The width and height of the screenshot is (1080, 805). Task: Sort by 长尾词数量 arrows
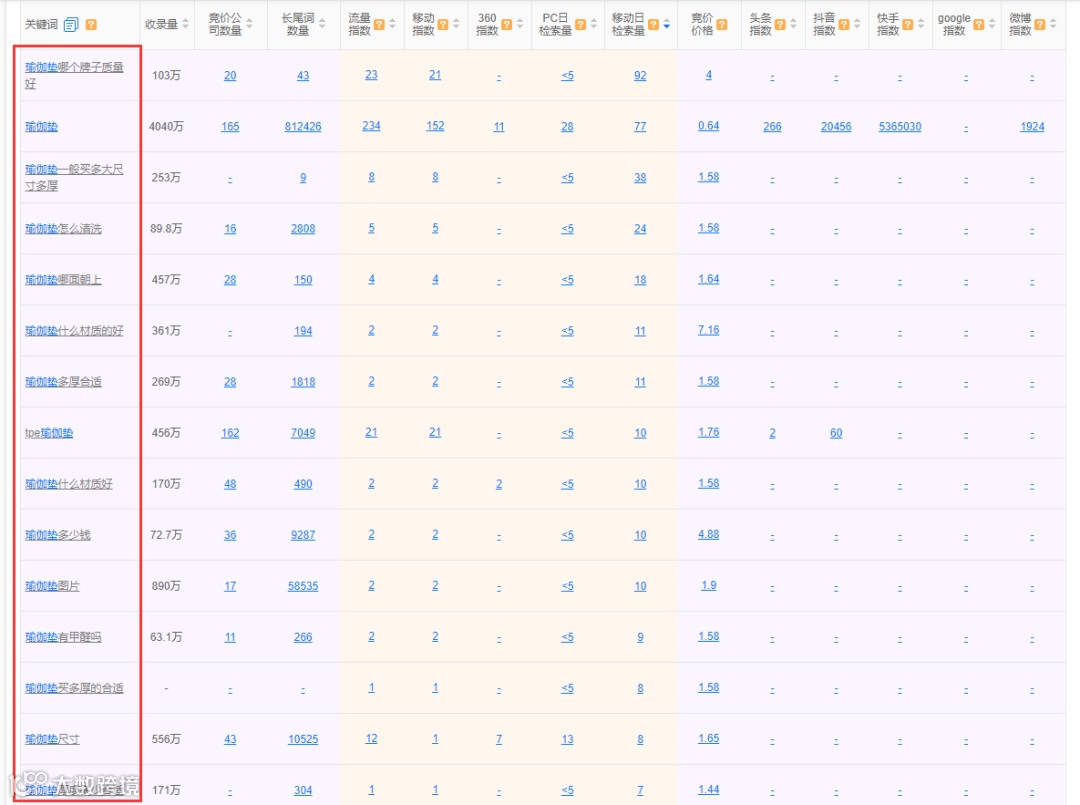322,25
